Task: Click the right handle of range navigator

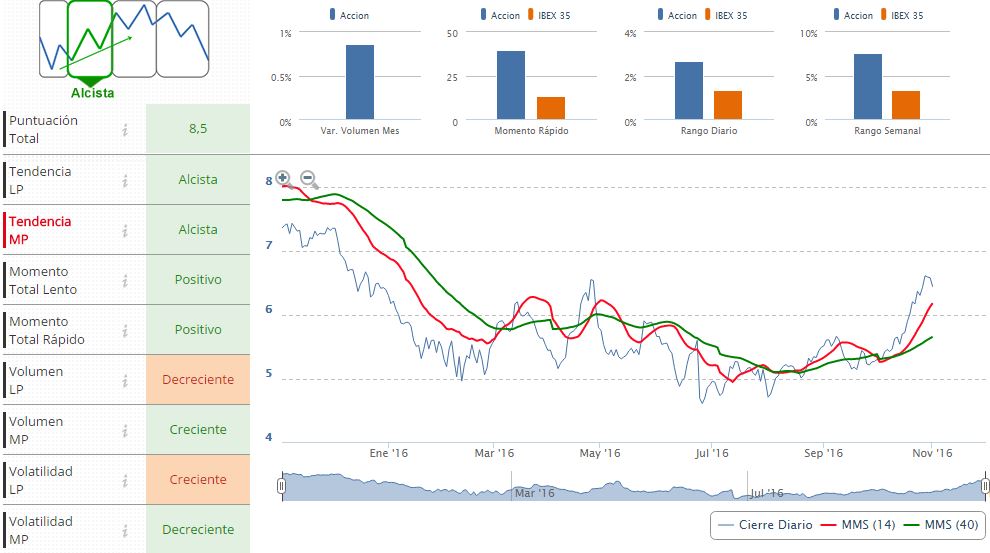Action: coord(985,485)
